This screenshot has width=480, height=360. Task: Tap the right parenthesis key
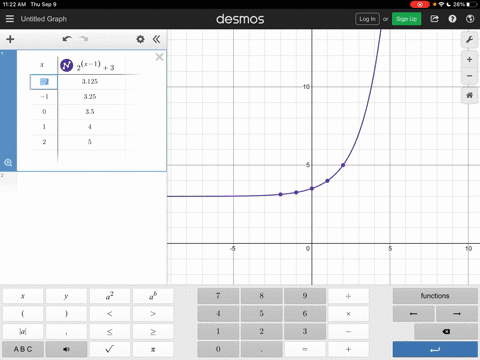(66, 314)
